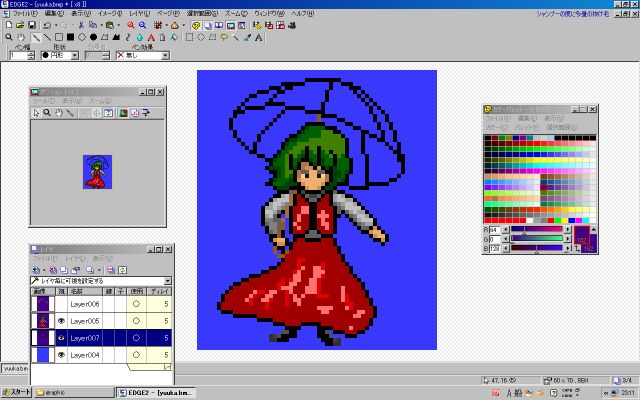
Task: Select the outlined Polygon tool
Action: pos(105,38)
